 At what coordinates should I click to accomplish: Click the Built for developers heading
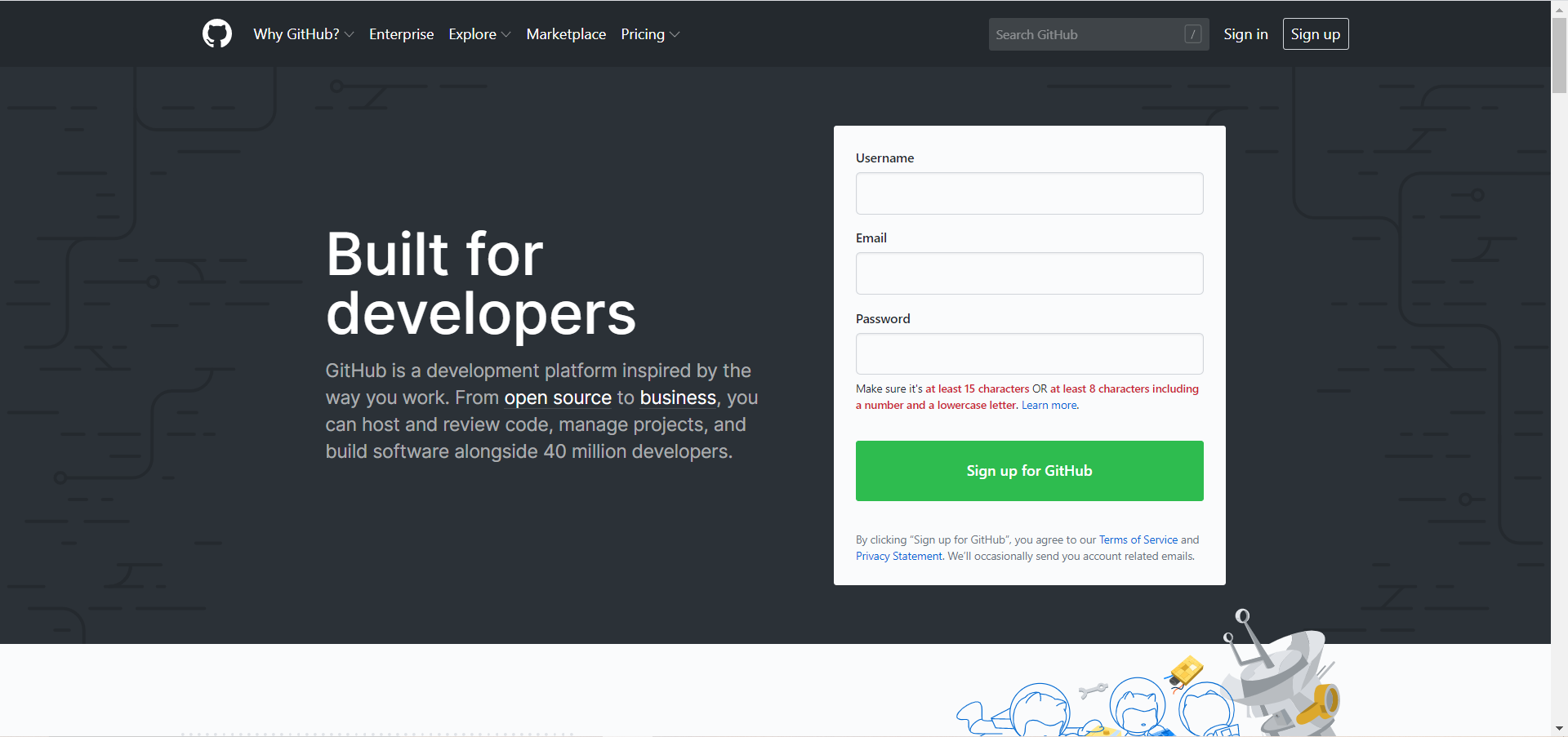pos(481,283)
